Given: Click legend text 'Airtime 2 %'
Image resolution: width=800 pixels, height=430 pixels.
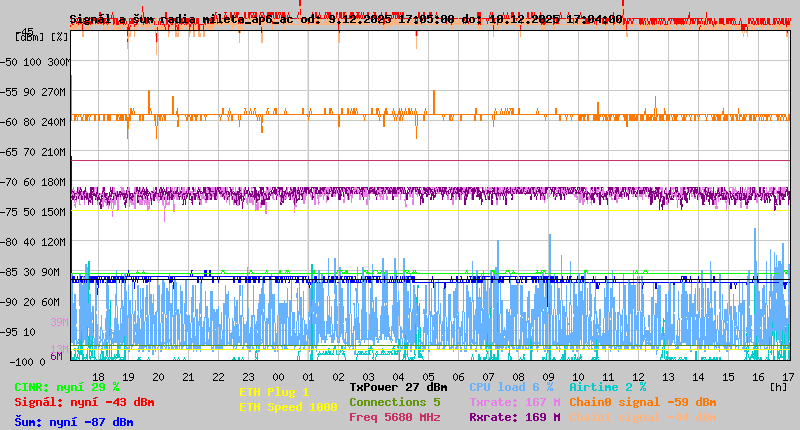Looking at the screenshot, I should (x=608, y=387).
